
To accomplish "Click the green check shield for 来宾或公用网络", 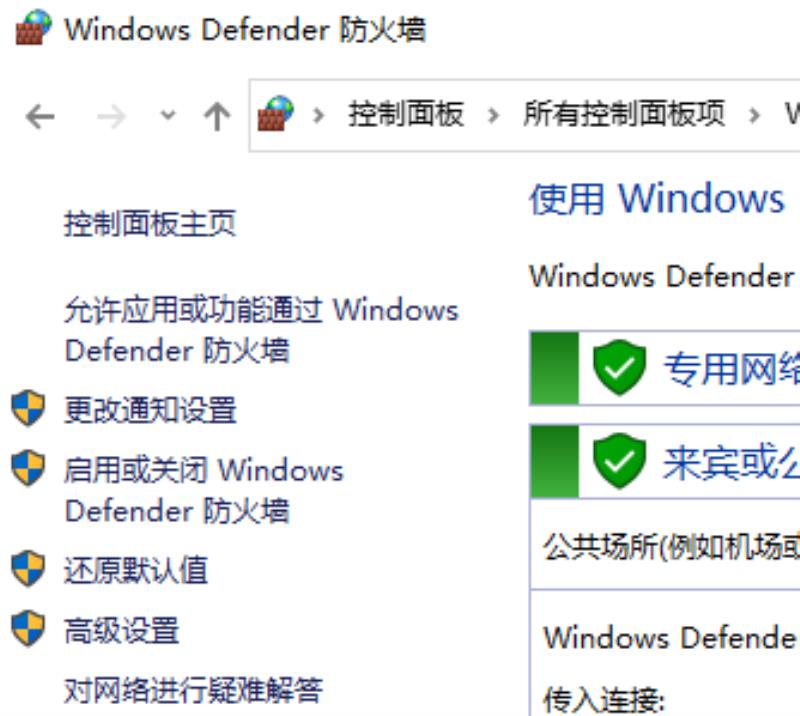I will coord(619,461).
